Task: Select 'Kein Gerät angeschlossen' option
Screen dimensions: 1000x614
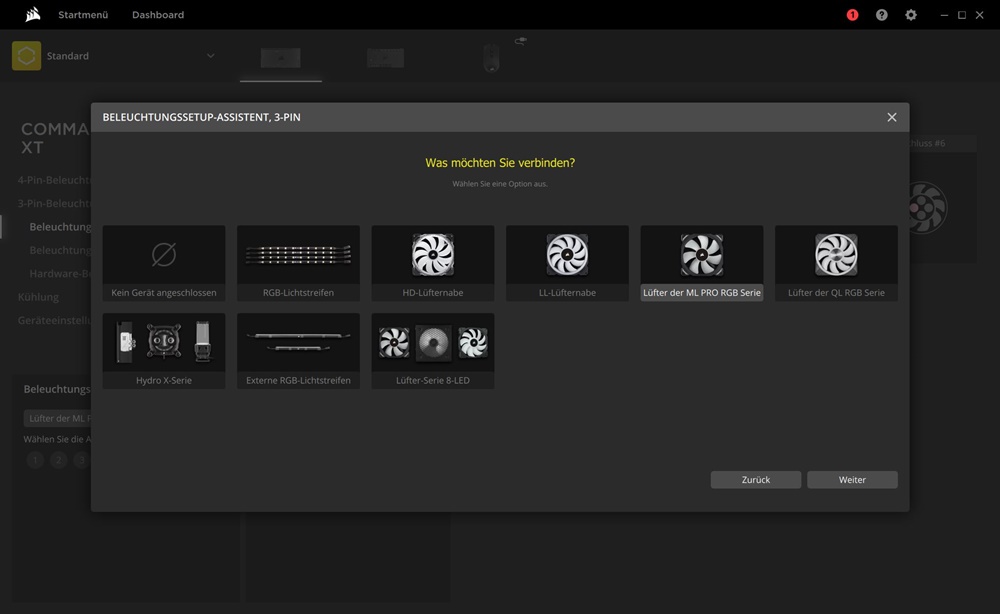Action: click(164, 263)
